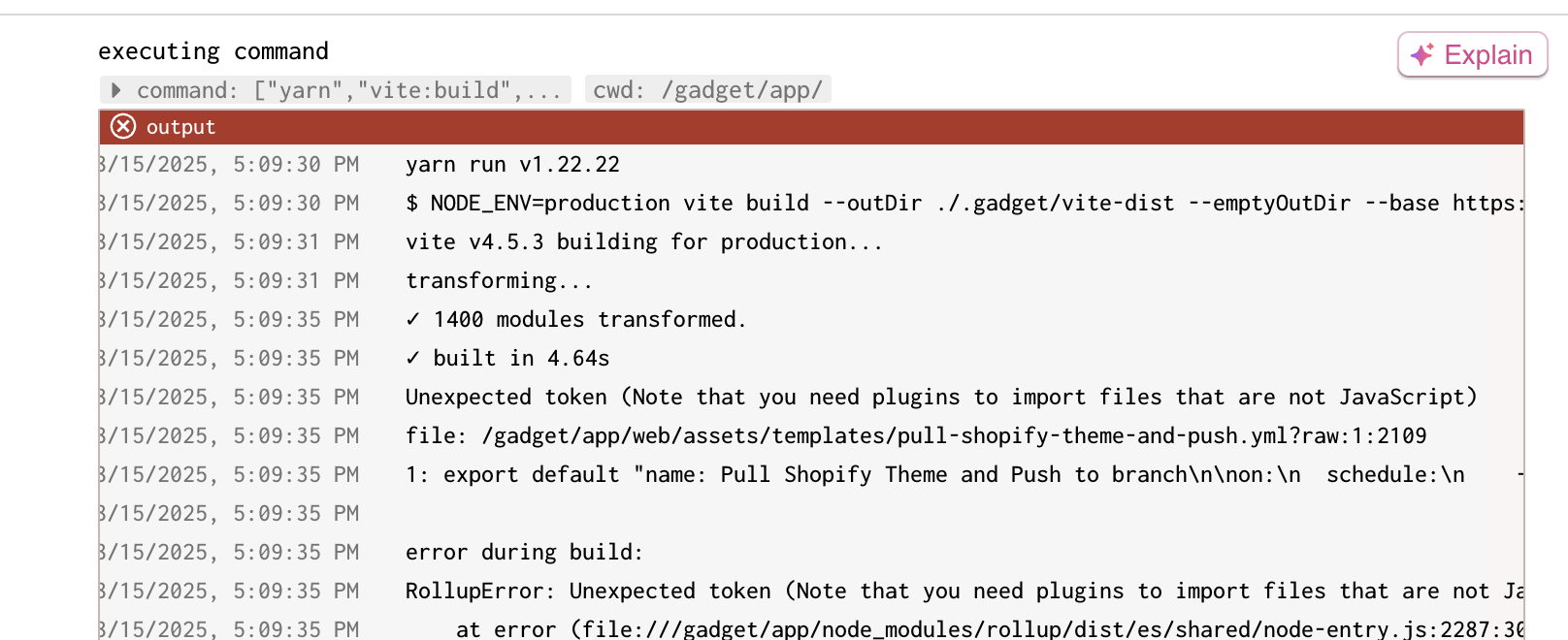Click the command: ["yarn","vite:build" chip
This screenshot has width=1568, height=640.
(336, 90)
